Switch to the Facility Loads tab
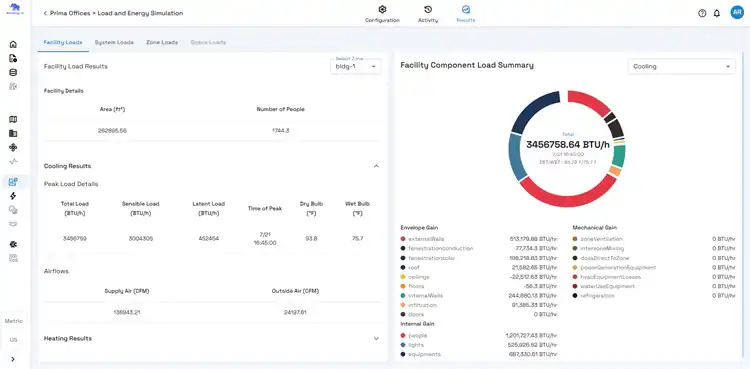Viewport: 750px width, 369px height. click(x=63, y=43)
